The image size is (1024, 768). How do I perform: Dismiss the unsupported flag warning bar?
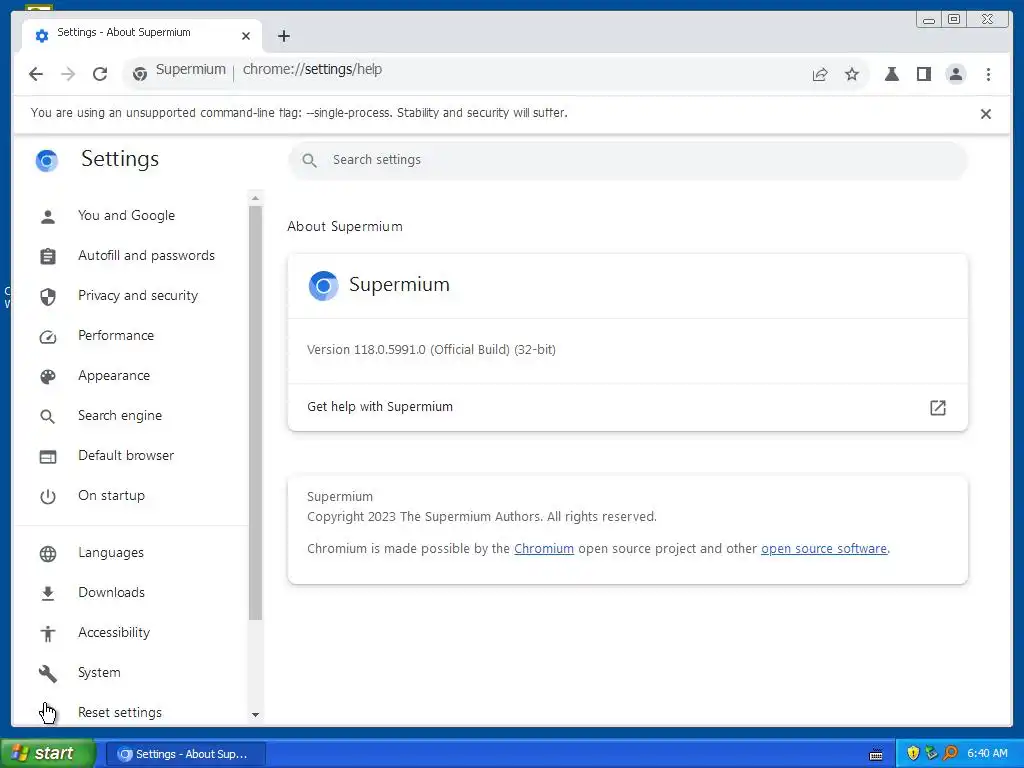click(985, 114)
